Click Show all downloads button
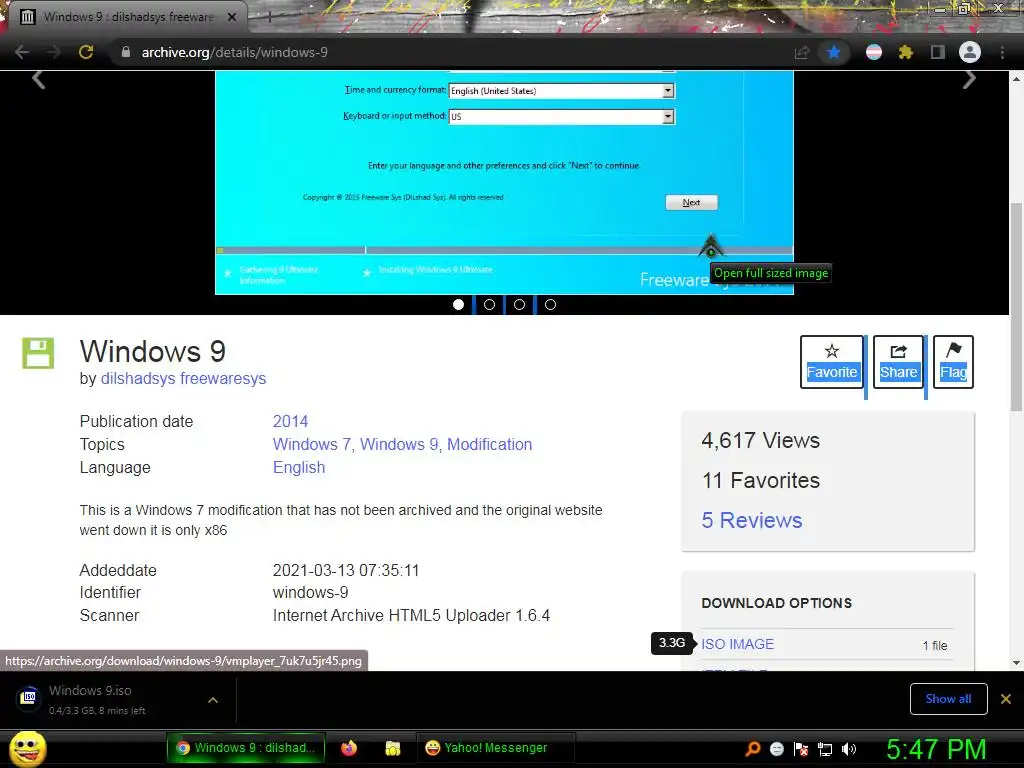Screen dimensions: 1024x768 coord(948,699)
